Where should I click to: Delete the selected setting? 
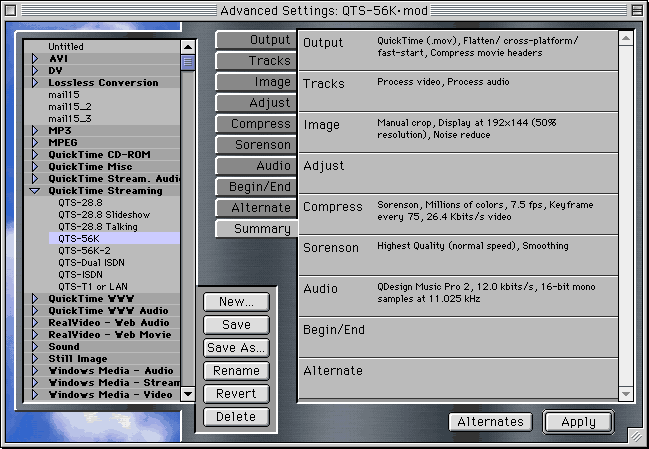coord(236,417)
